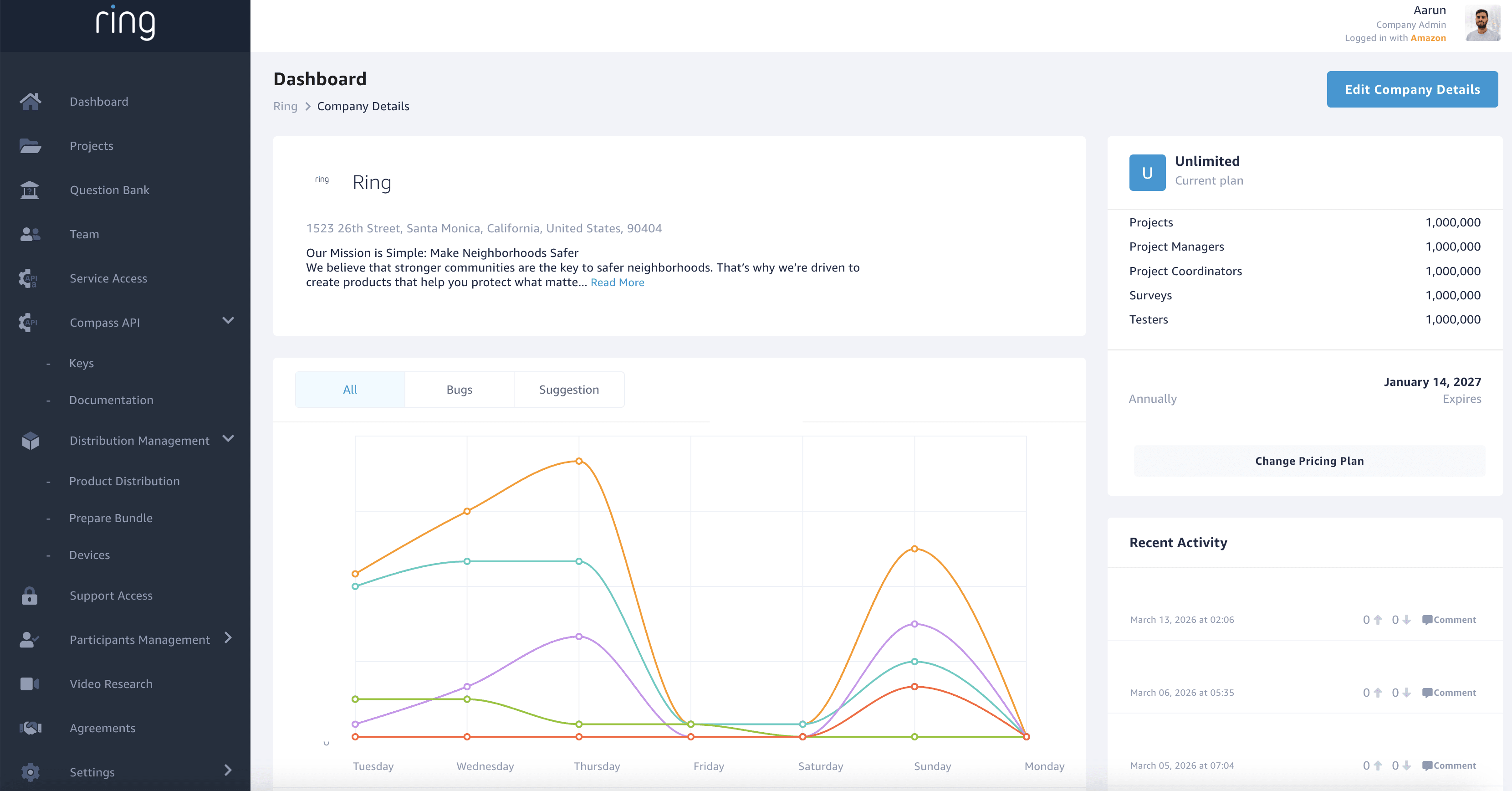Select the All chart tab
Image resolution: width=1512 pixels, height=791 pixels.
point(350,389)
